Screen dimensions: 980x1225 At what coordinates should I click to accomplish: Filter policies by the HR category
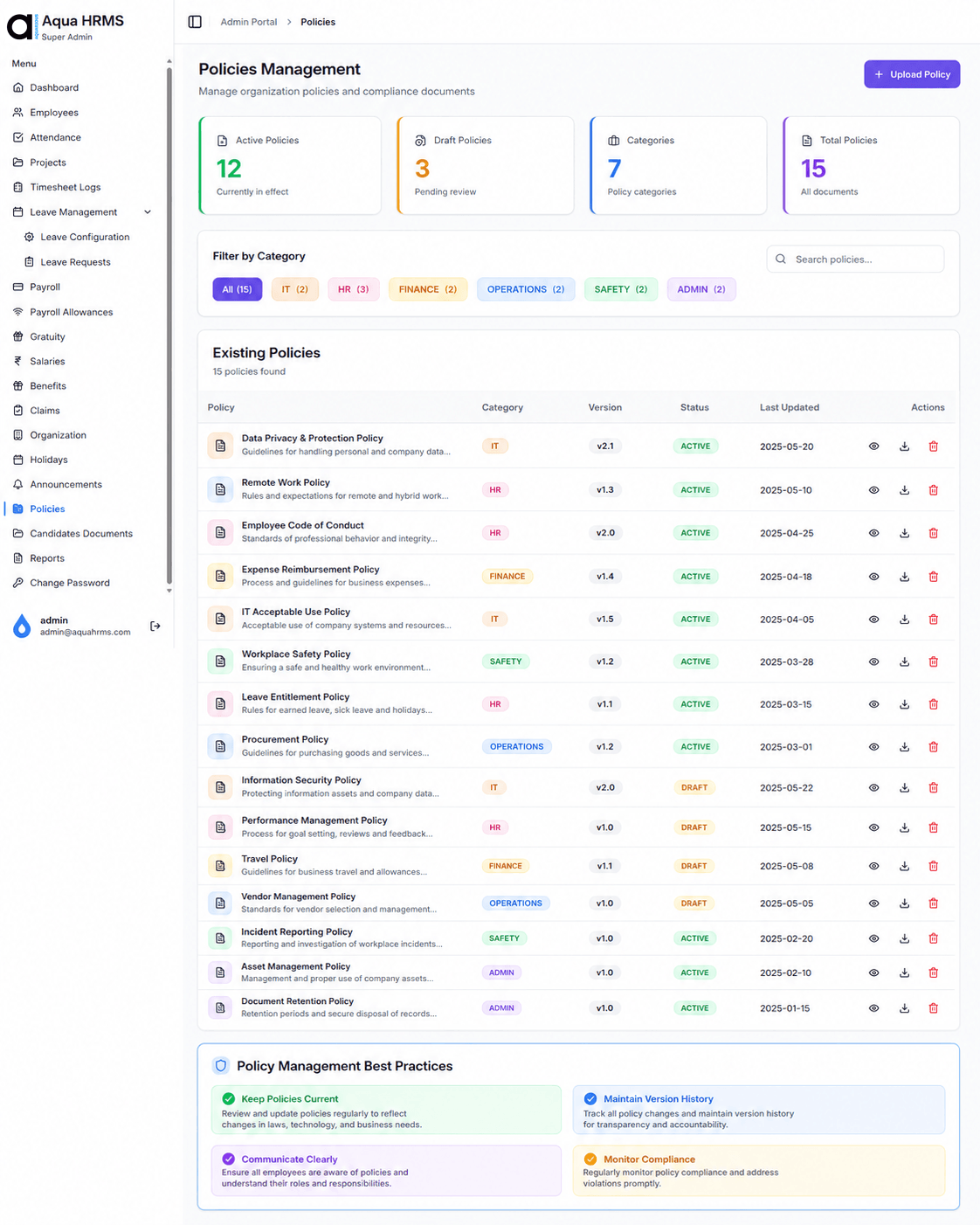(x=354, y=289)
